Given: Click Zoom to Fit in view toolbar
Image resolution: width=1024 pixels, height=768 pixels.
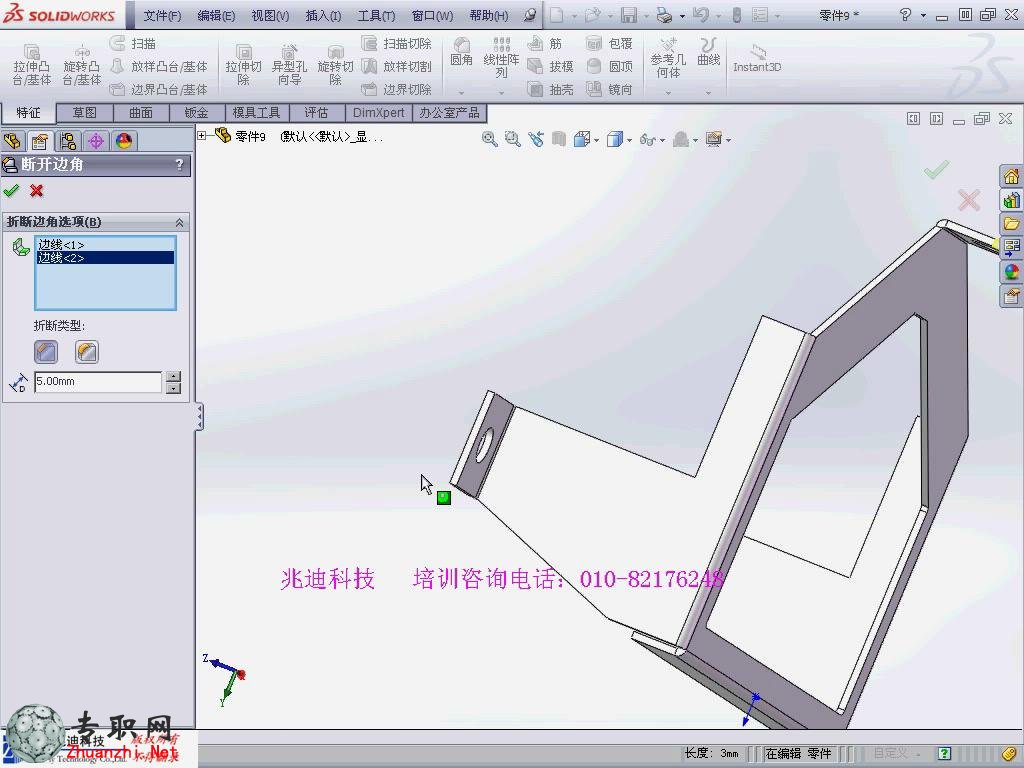Looking at the screenshot, I should pos(489,139).
